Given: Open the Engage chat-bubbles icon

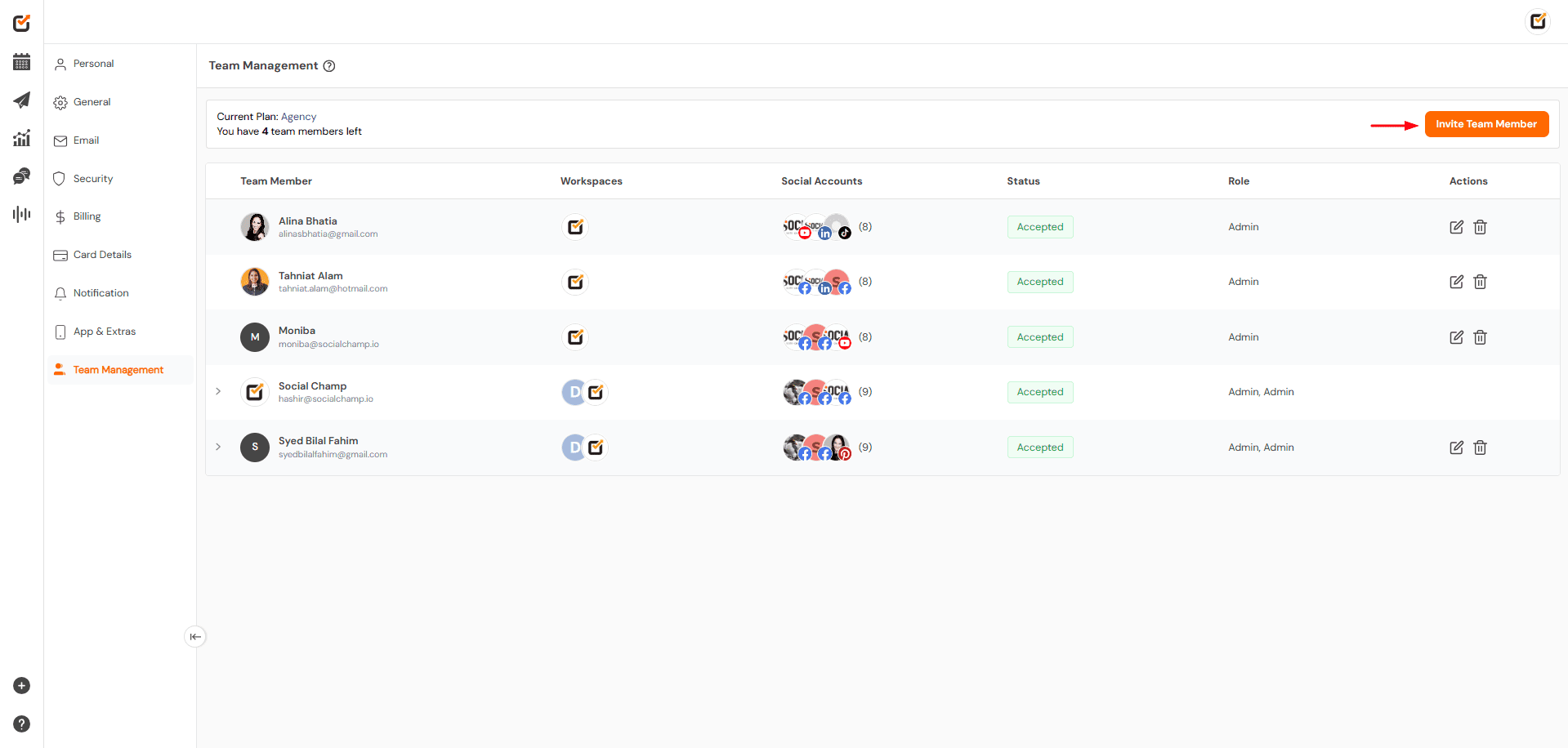Looking at the screenshot, I should pos(21,176).
